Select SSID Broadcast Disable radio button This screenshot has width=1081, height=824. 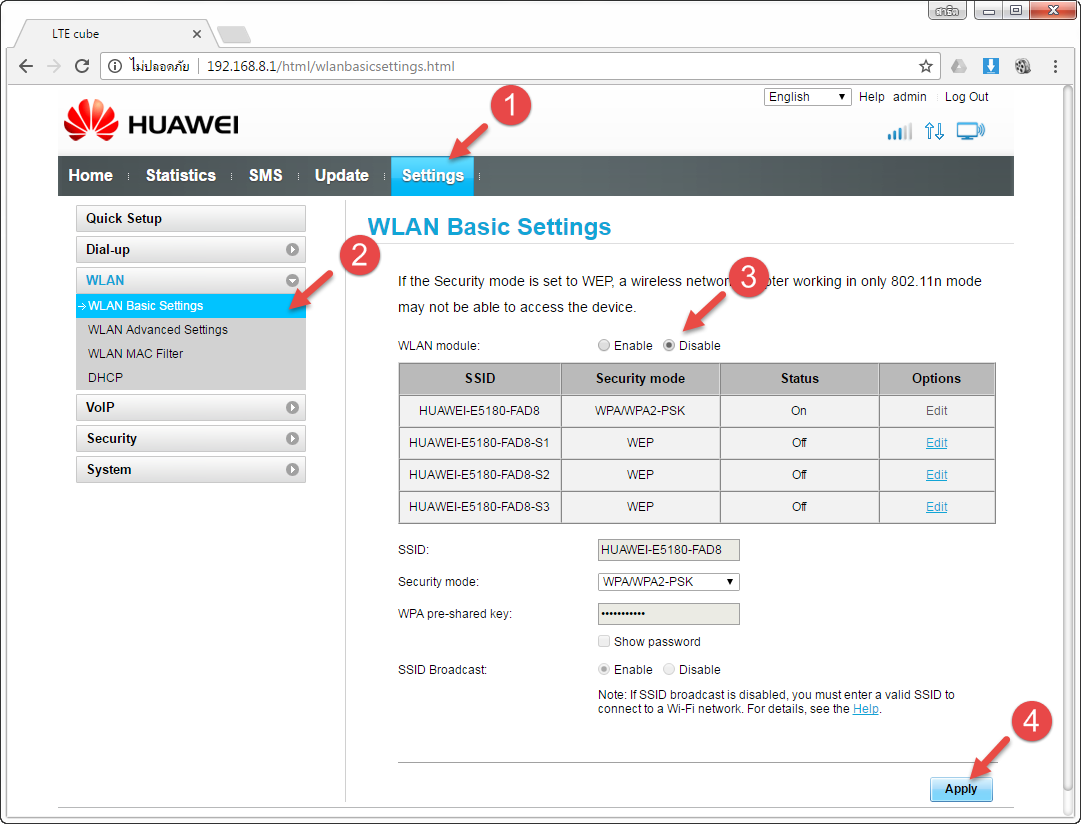pos(669,669)
